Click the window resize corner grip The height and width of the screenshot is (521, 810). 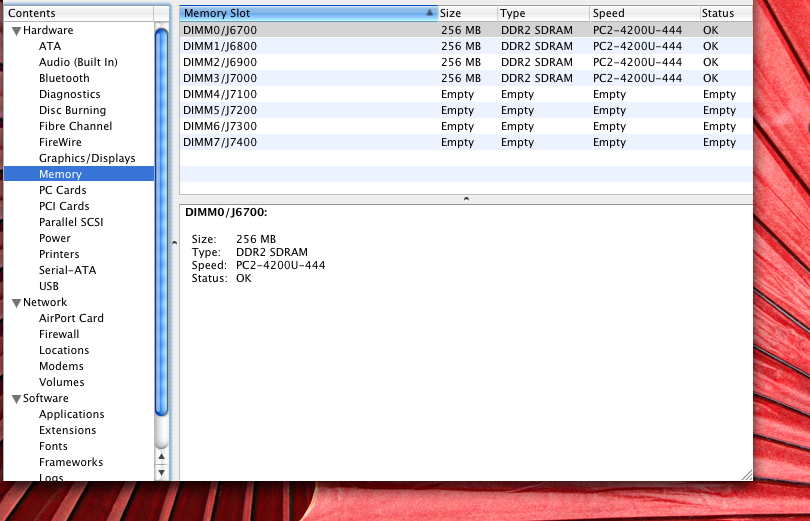pos(747,475)
